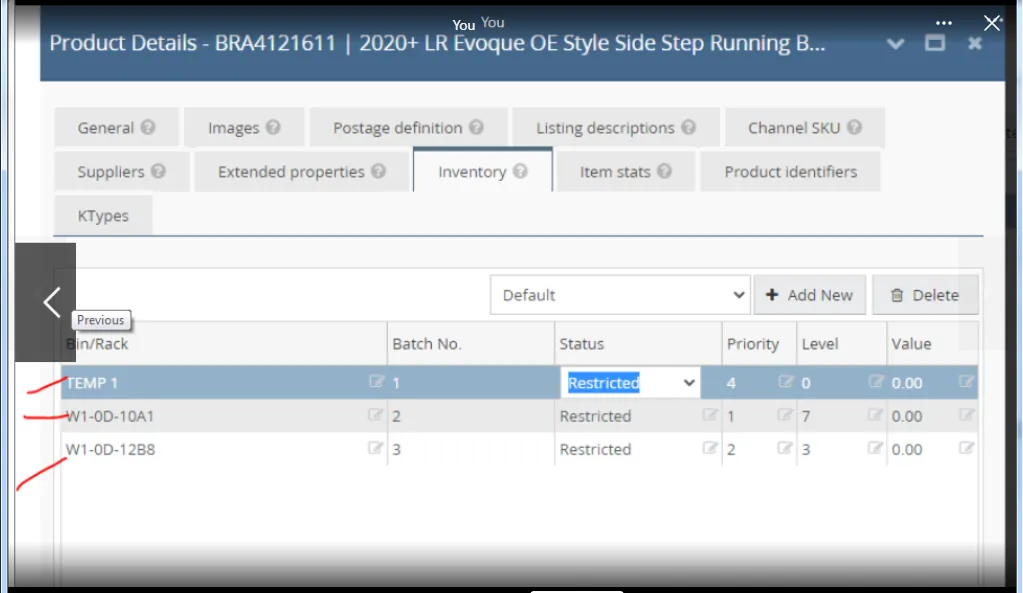Viewport: 1023px width, 593px height.
Task: Click Batch No. 3 cell
Action: coord(470,449)
